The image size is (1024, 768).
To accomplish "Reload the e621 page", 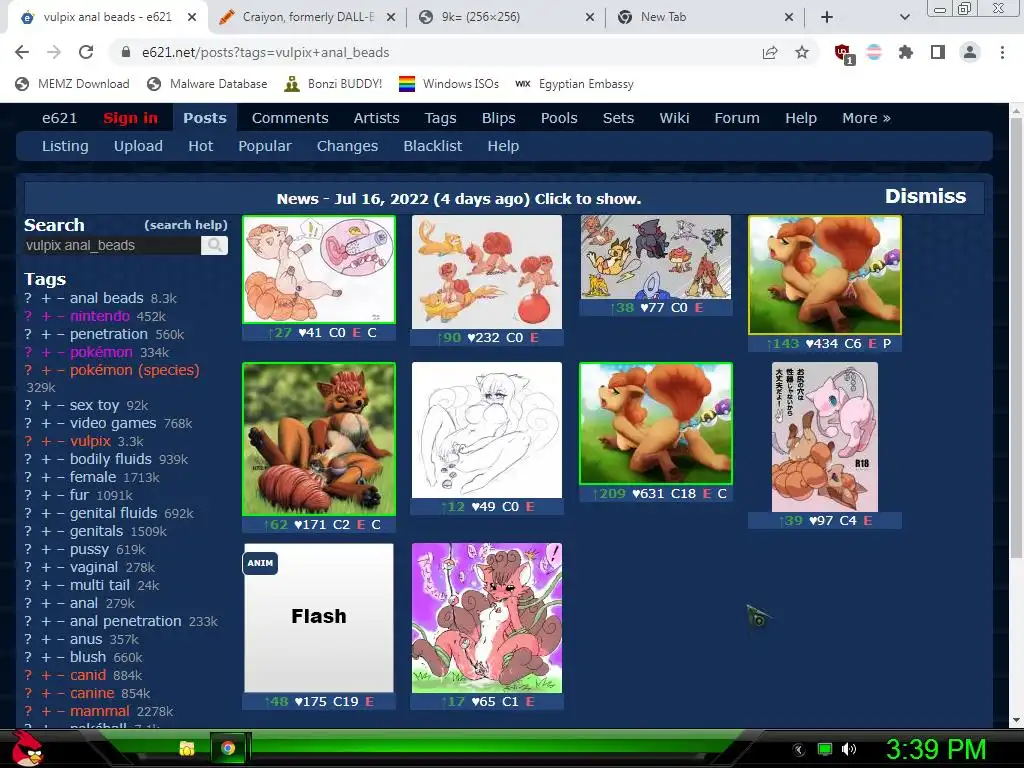I will [x=86, y=52].
